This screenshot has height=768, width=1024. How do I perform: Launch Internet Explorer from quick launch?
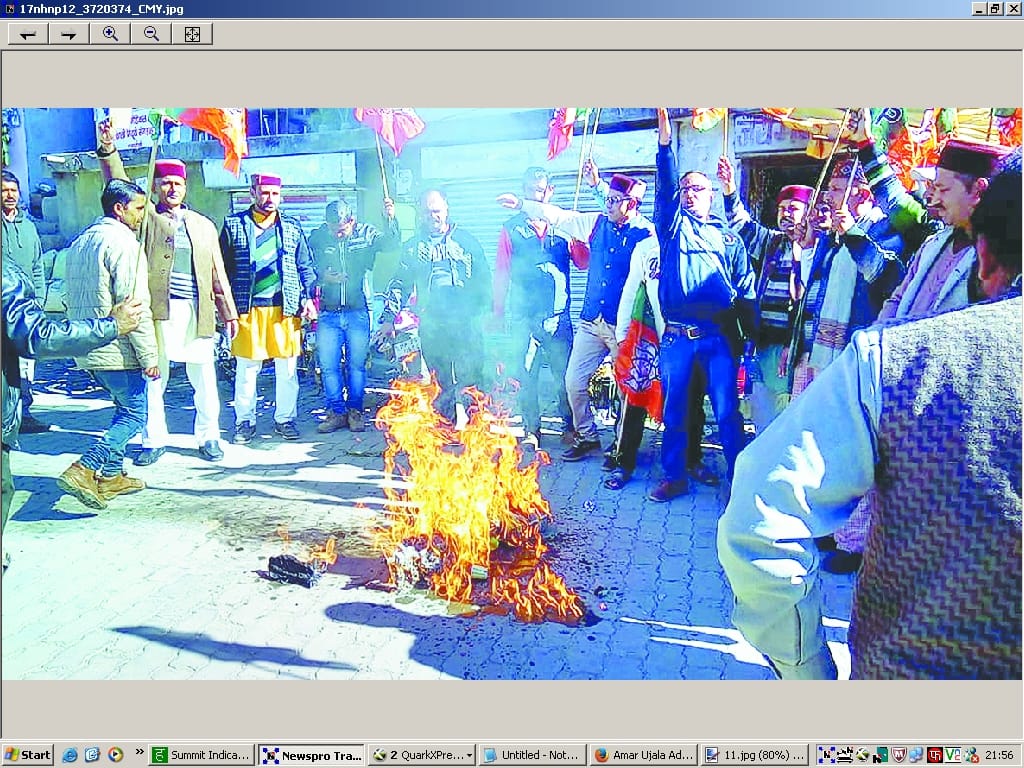(69, 755)
